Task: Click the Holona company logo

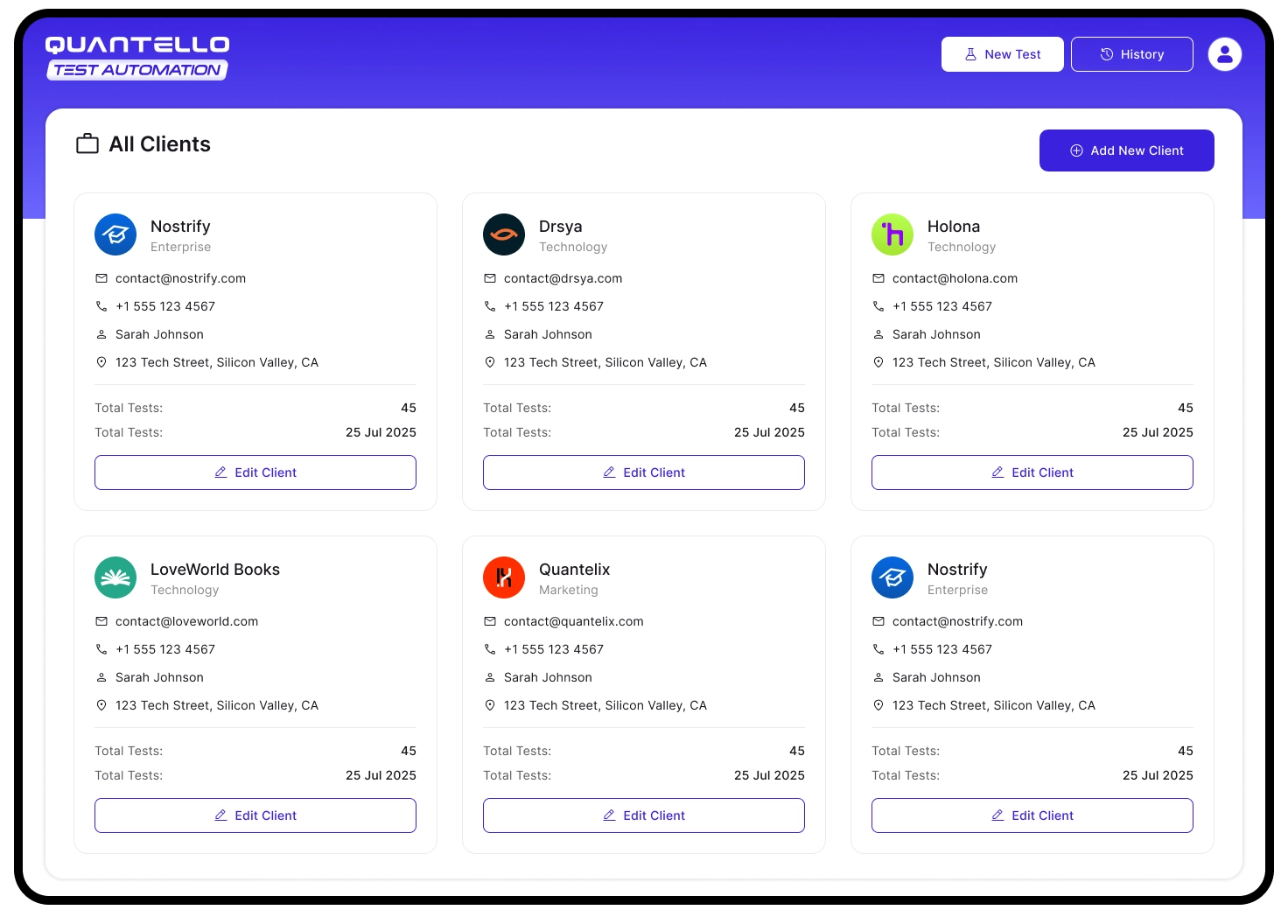Action: (x=892, y=234)
